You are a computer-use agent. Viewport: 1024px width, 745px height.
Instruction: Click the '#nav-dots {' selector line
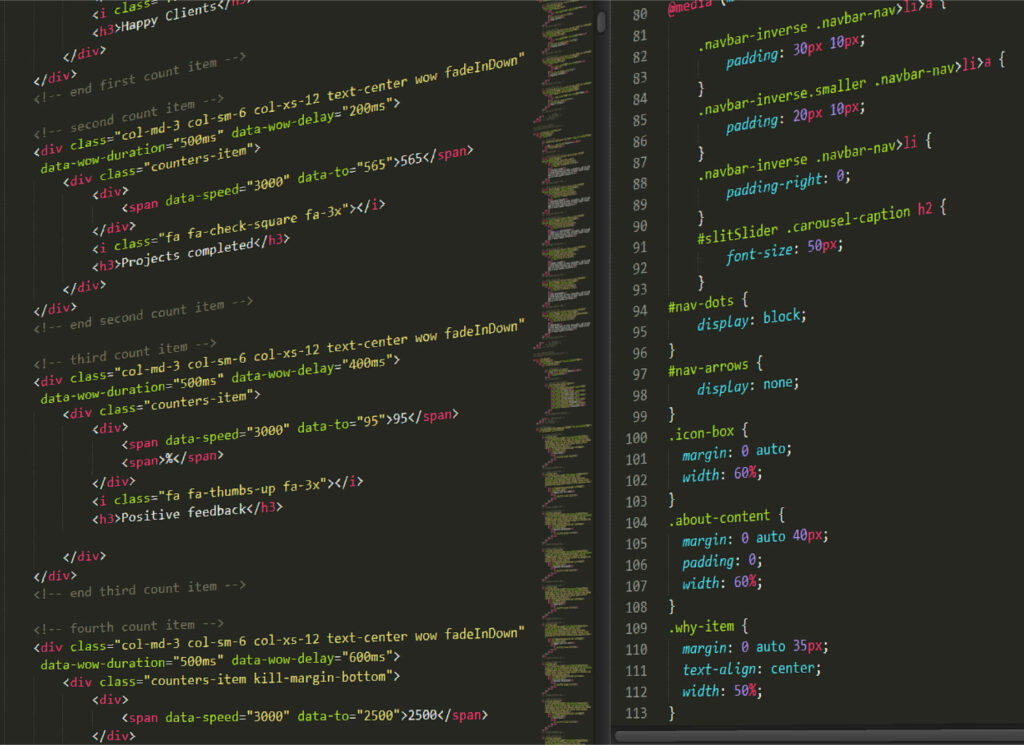(708, 304)
